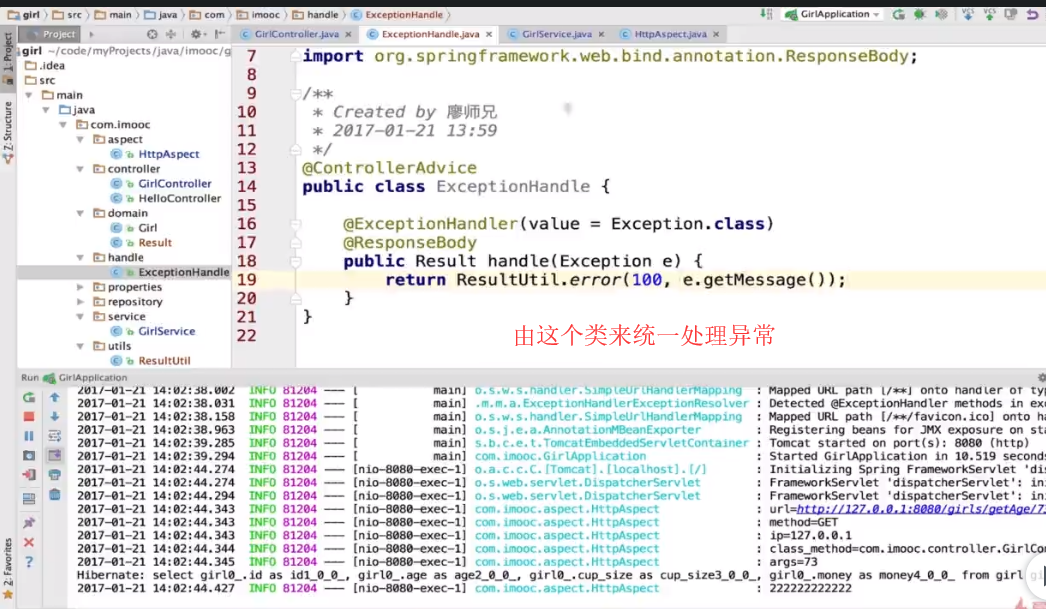
Task: Revert changes with purple undo arrow
Action: pos(1033,14)
